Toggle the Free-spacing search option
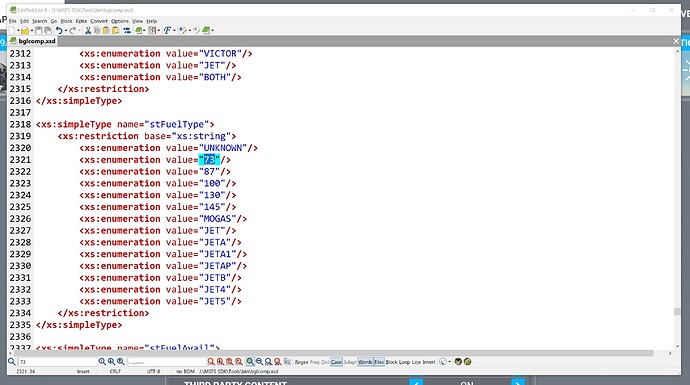 point(315,362)
